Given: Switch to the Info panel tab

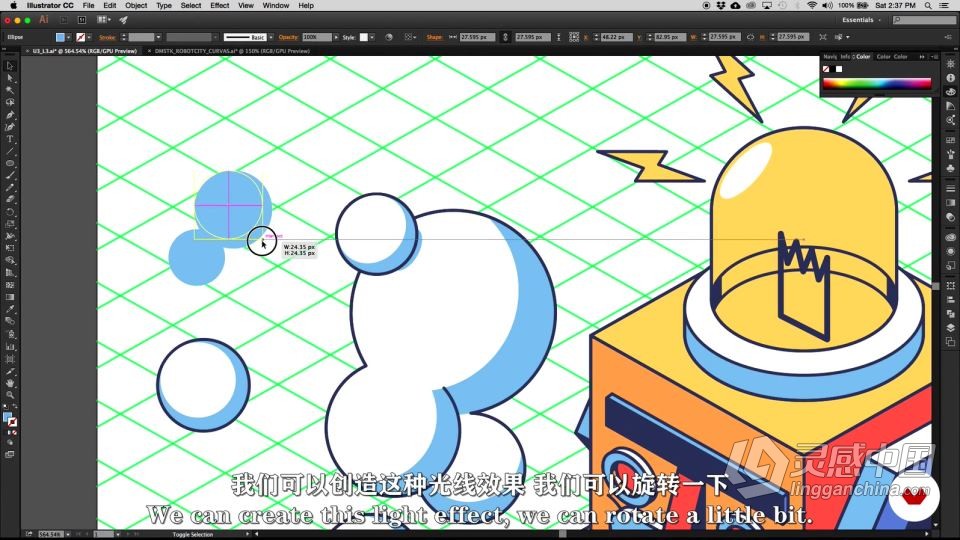Looking at the screenshot, I should (x=845, y=56).
